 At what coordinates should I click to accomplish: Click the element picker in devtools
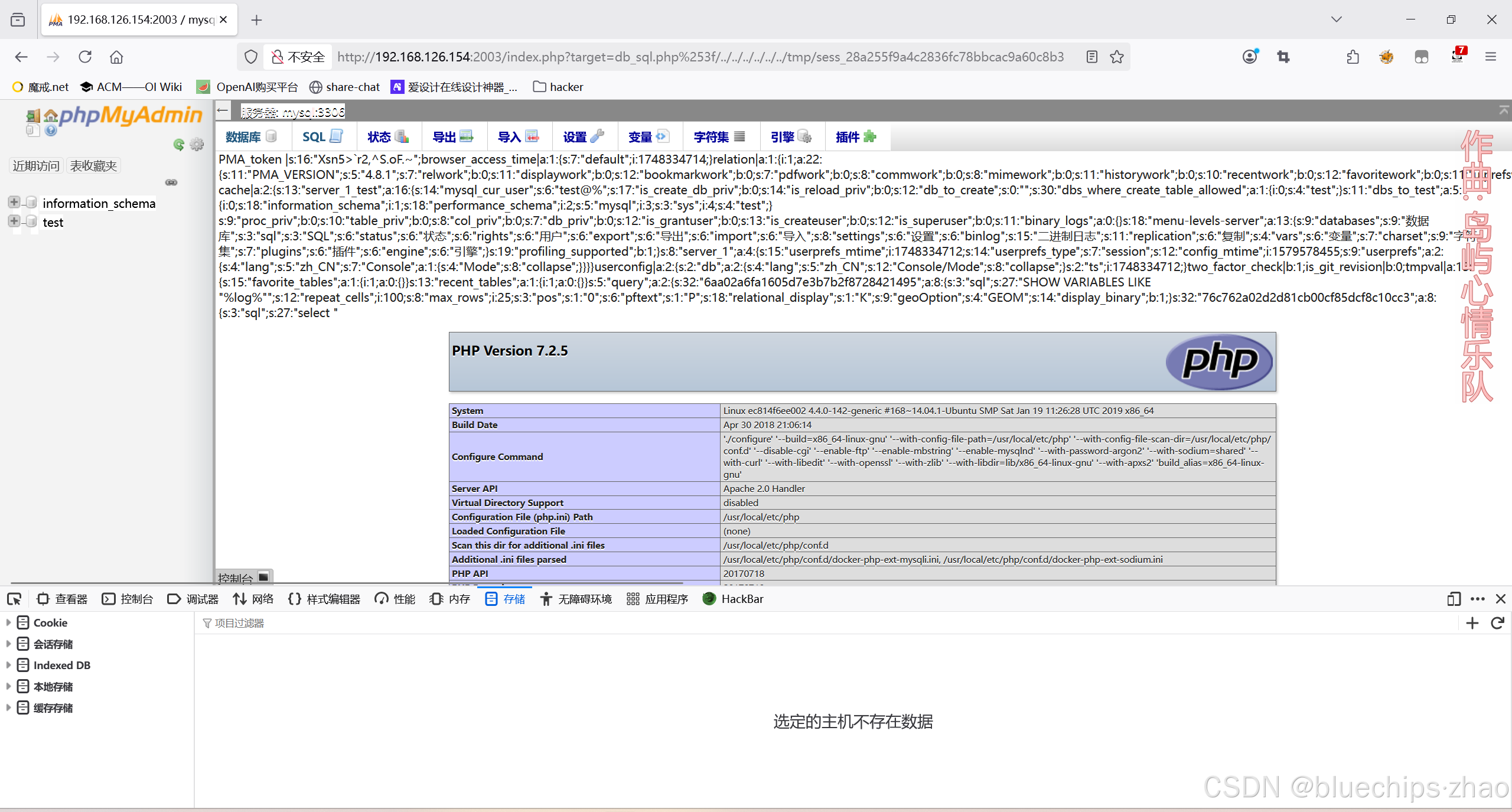tap(14, 599)
